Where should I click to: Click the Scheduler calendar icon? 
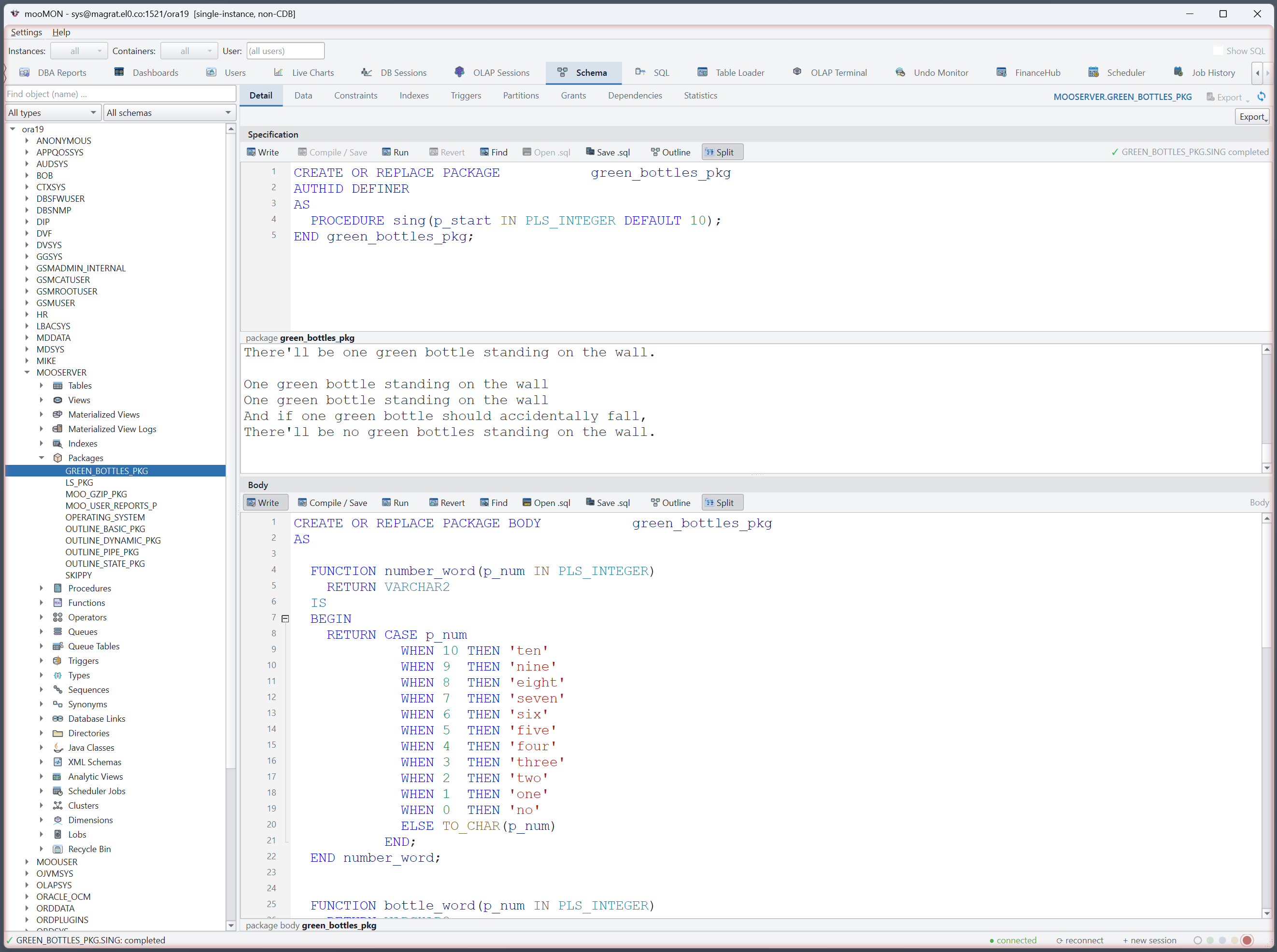coord(1093,72)
